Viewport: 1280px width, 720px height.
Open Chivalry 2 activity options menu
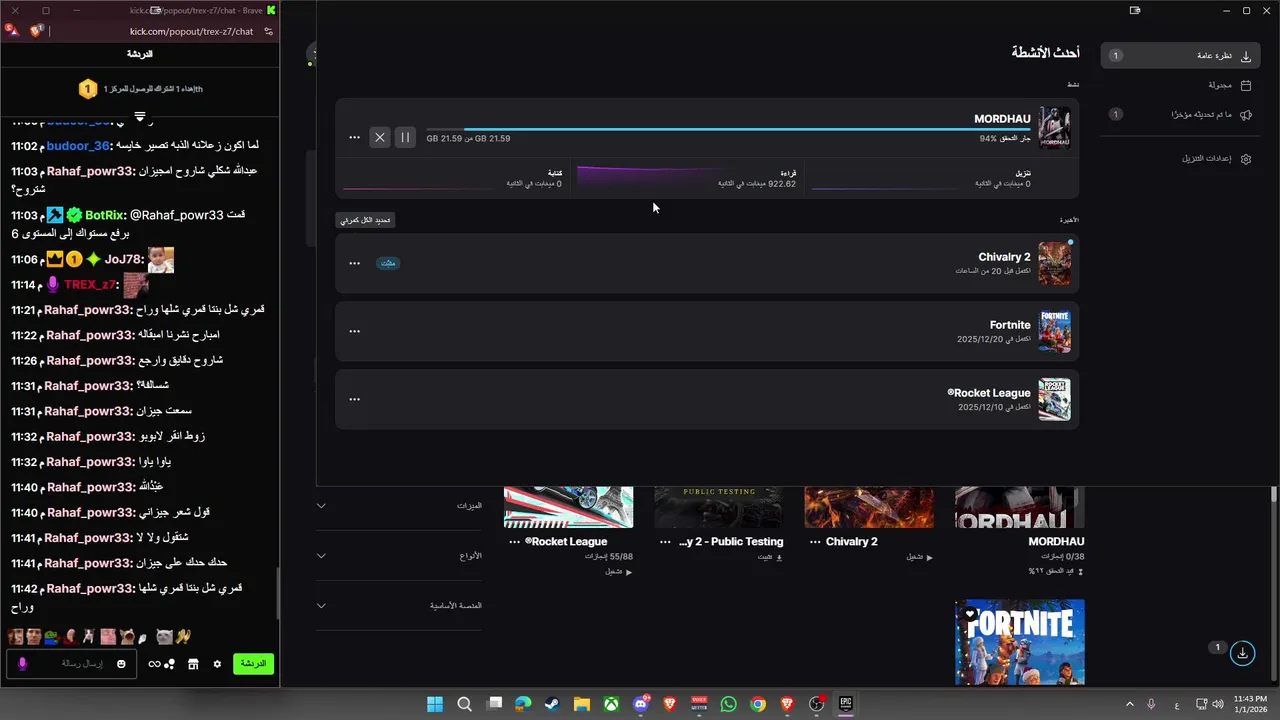(354, 263)
